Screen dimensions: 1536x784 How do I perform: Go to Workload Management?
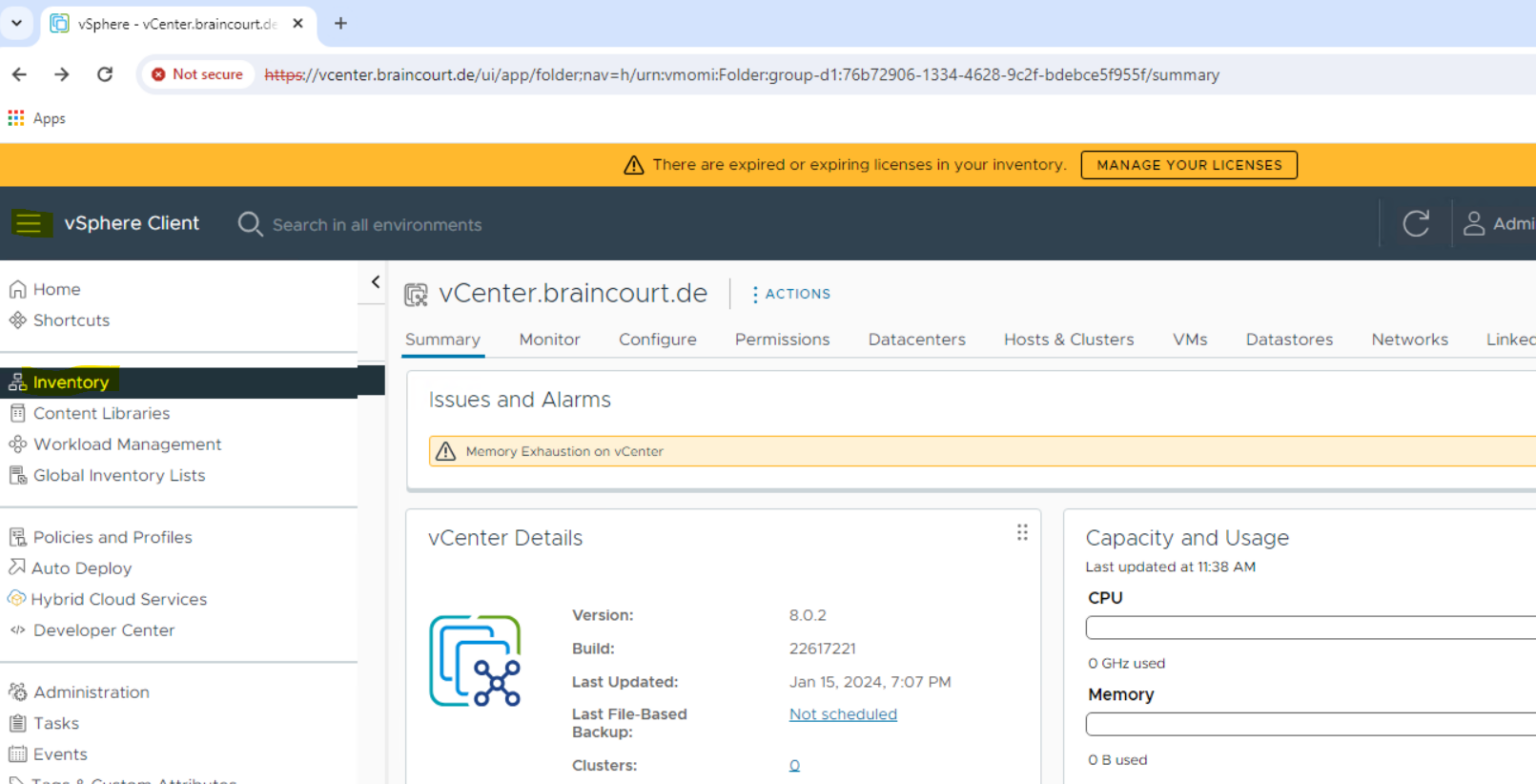(128, 444)
